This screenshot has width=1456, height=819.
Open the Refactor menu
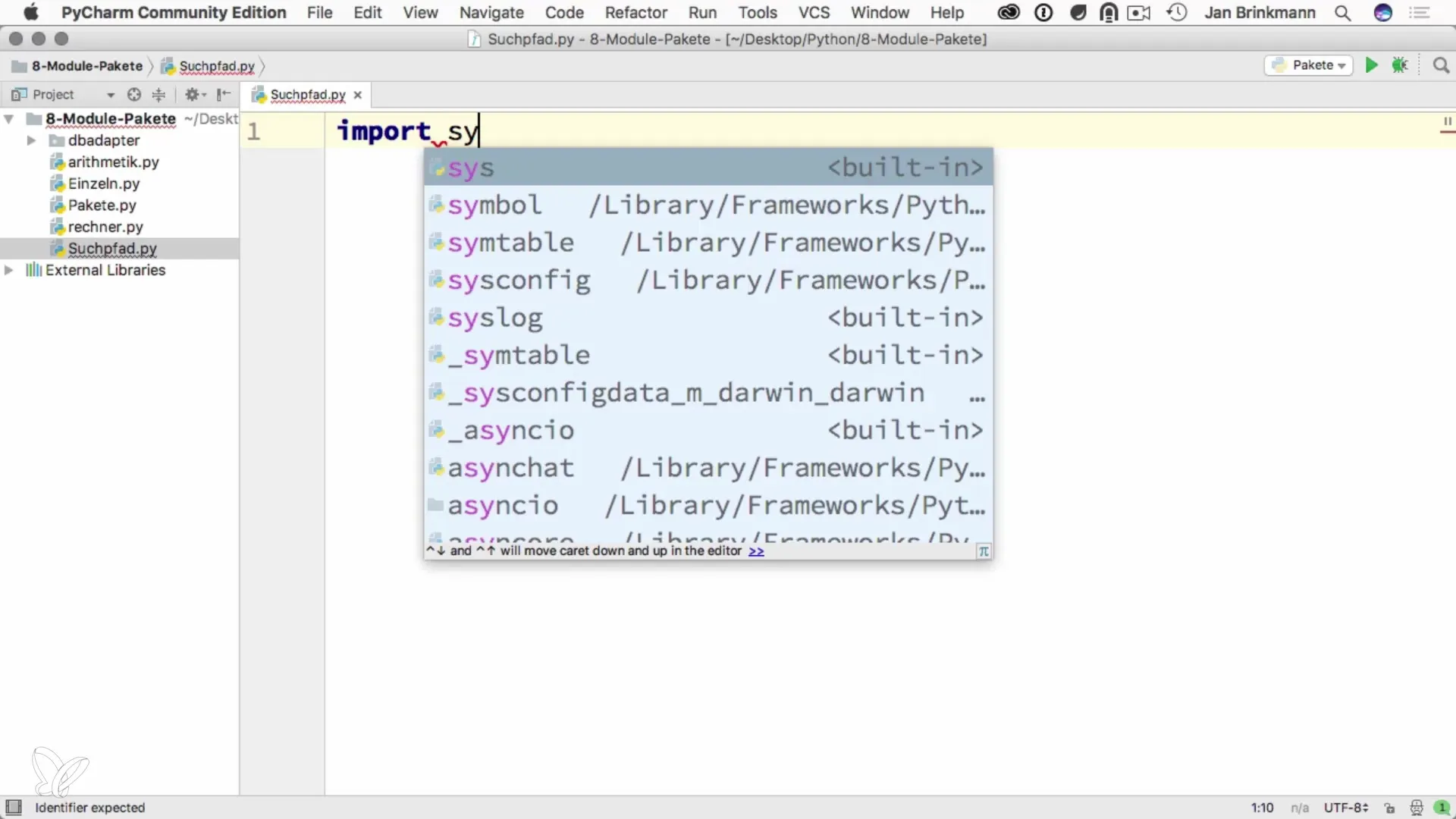[636, 13]
